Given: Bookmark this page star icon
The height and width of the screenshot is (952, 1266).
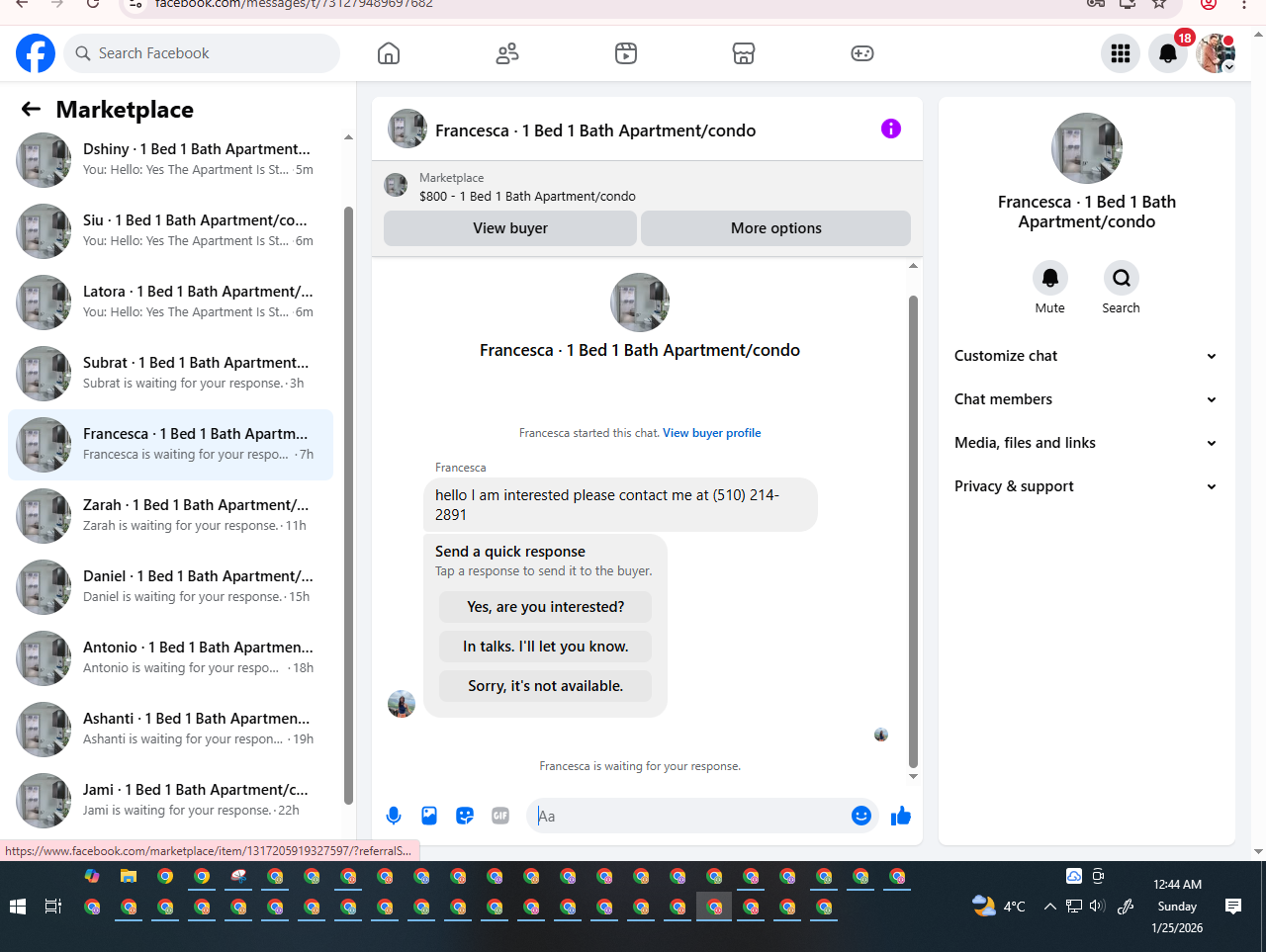Looking at the screenshot, I should tap(1159, 3).
